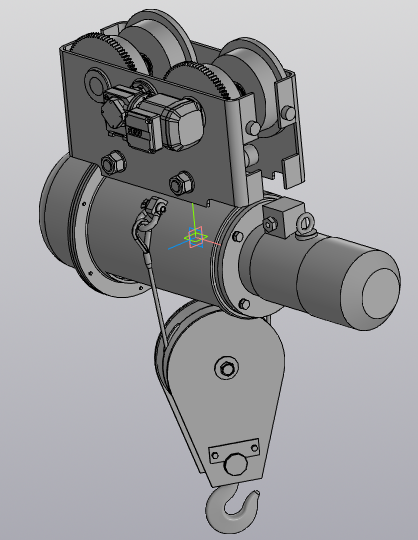Click the pulley axle bolt on the hook block
This screenshot has height=540, width=418.
227,368
